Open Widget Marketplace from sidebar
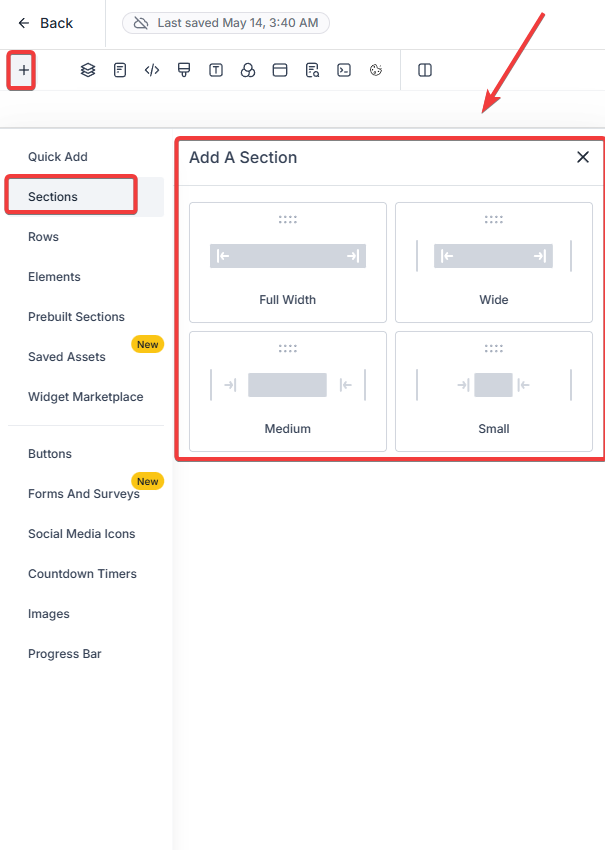This screenshot has width=605, height=850. tap(86, 397)
